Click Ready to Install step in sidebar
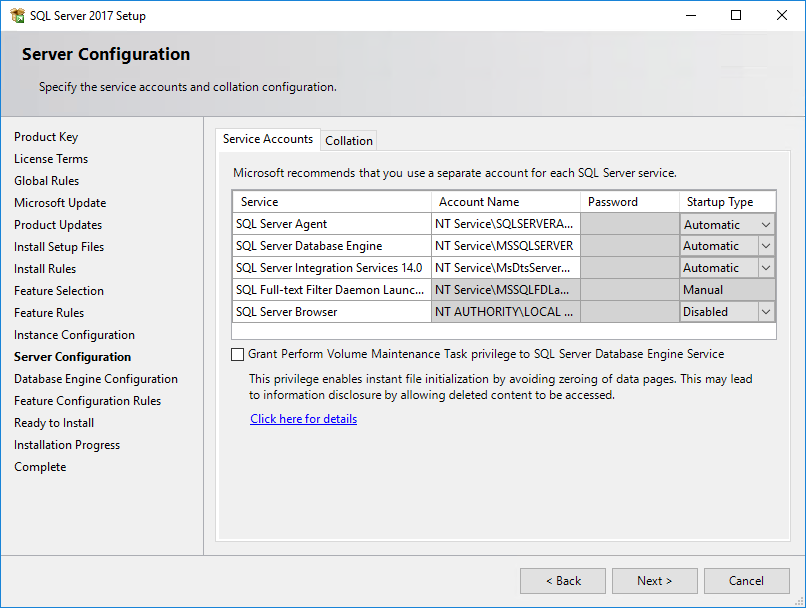Viewport: 806px width, 608px height. point(54,423)
